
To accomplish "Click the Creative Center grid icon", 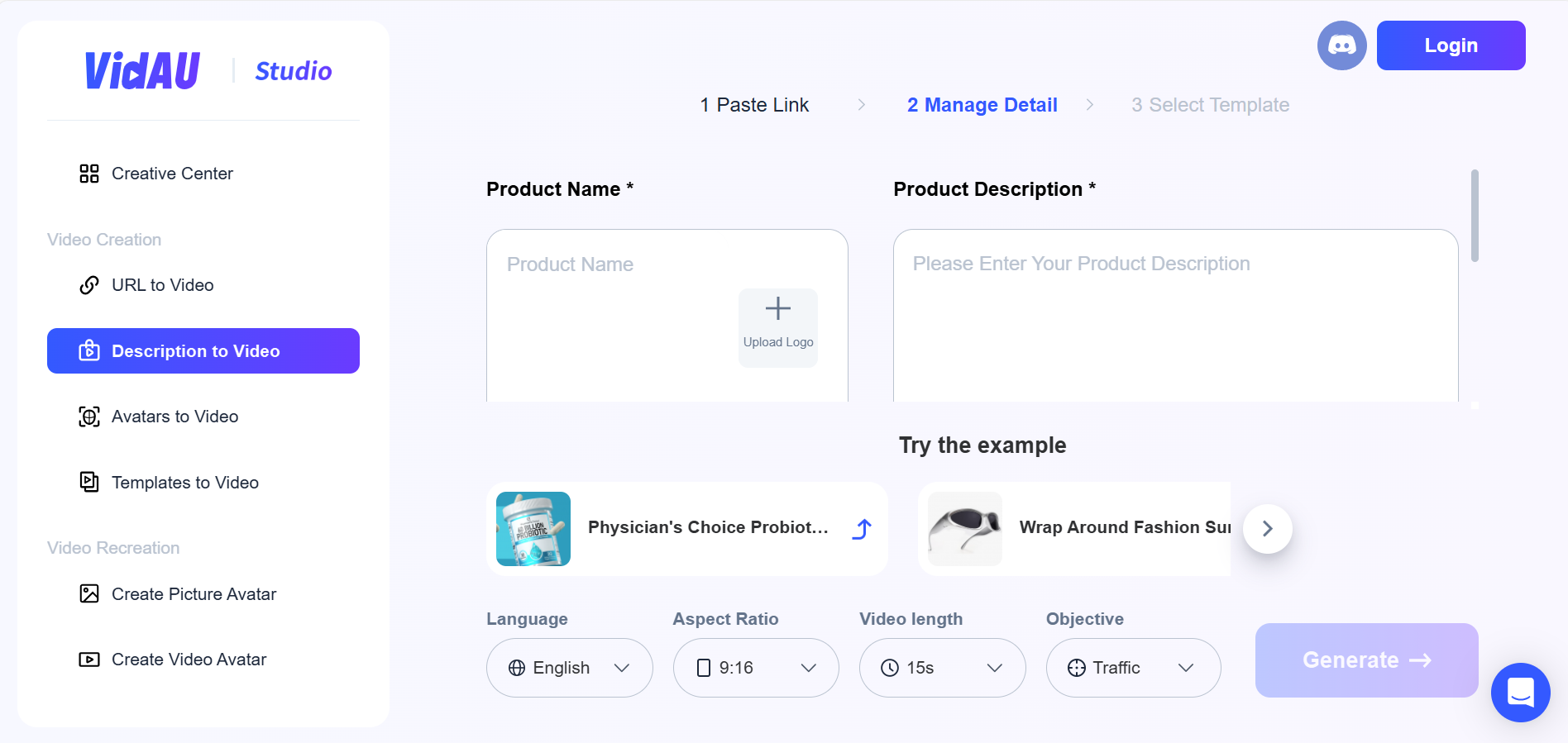I will click(89, 174).
